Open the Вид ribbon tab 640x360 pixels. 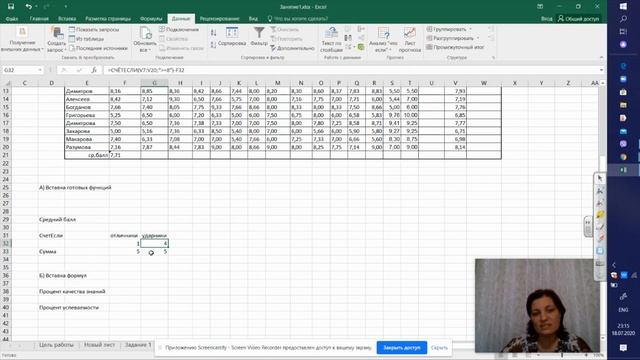(253, 19)
